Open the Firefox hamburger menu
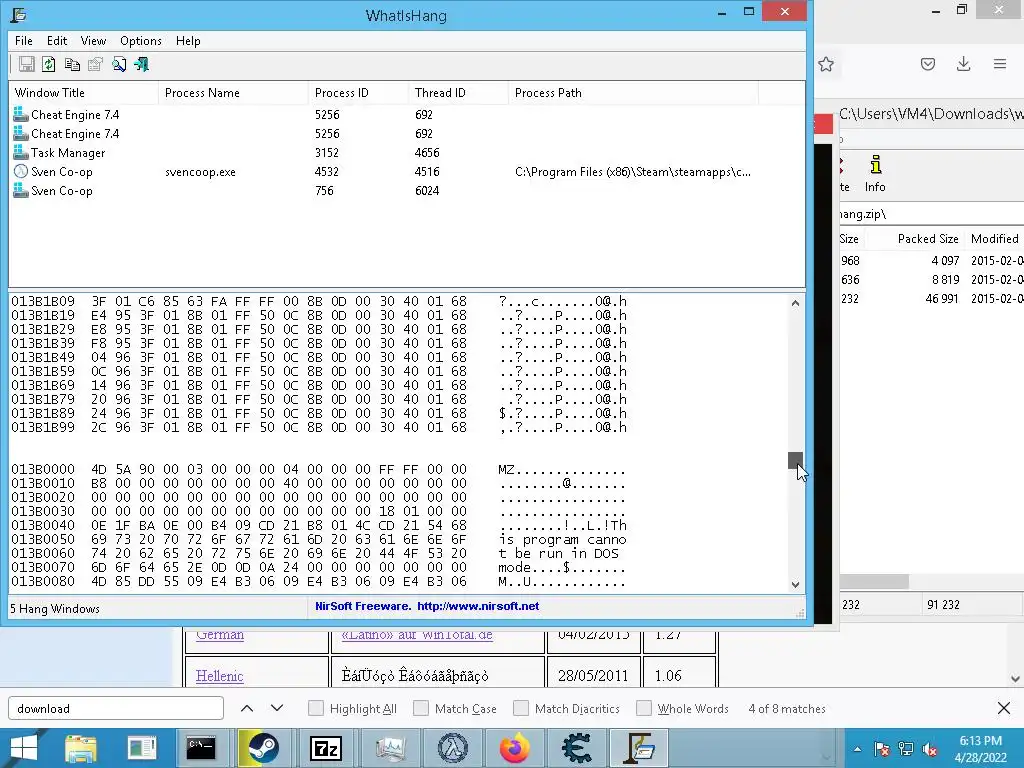Screen dimensions: 1024x768 click(x=1000, y=64)
